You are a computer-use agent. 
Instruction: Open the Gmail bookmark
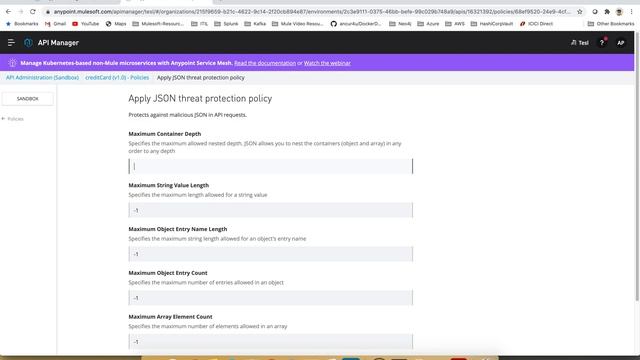(x=55, y=24)
